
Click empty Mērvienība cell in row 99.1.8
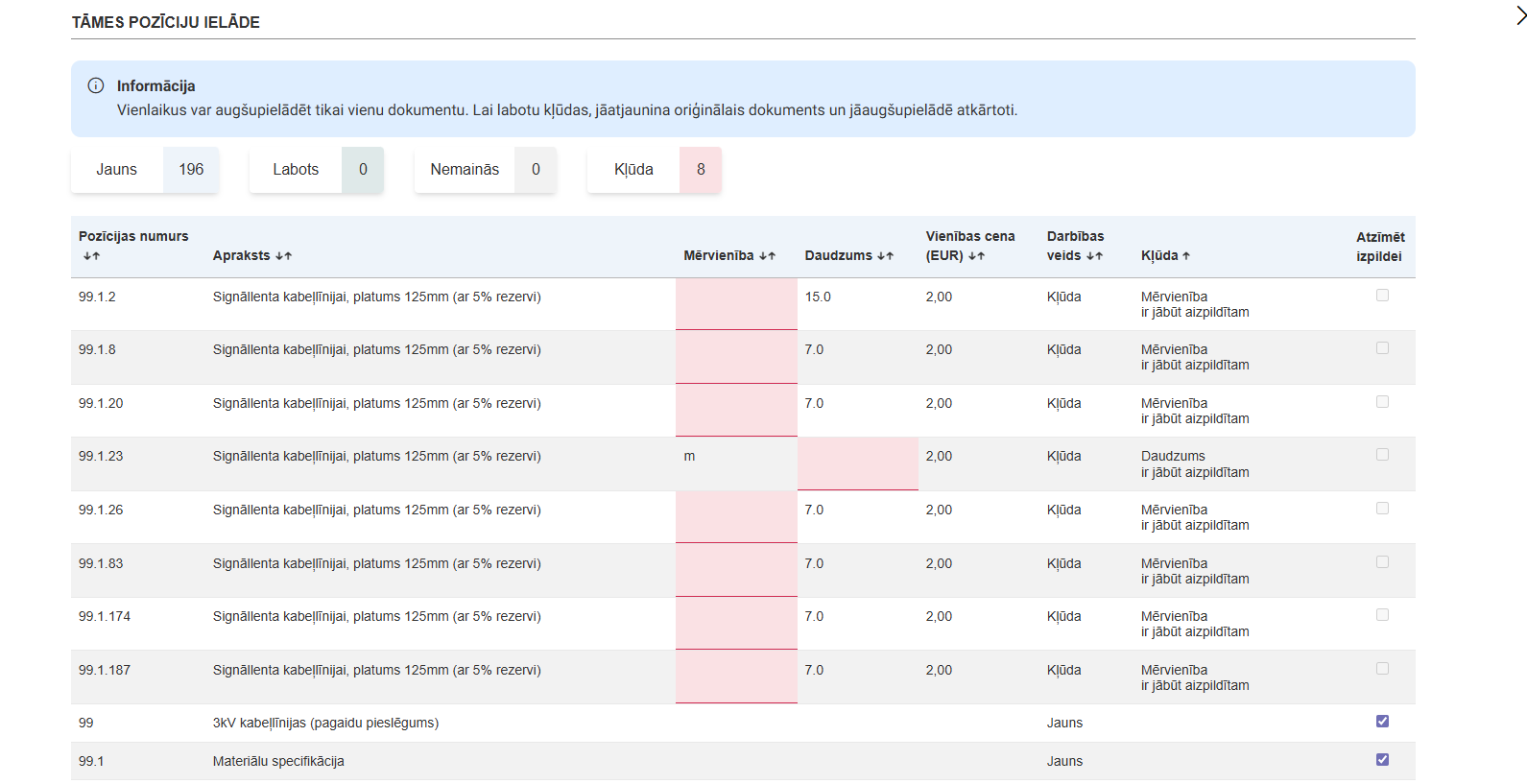[736, 357]
